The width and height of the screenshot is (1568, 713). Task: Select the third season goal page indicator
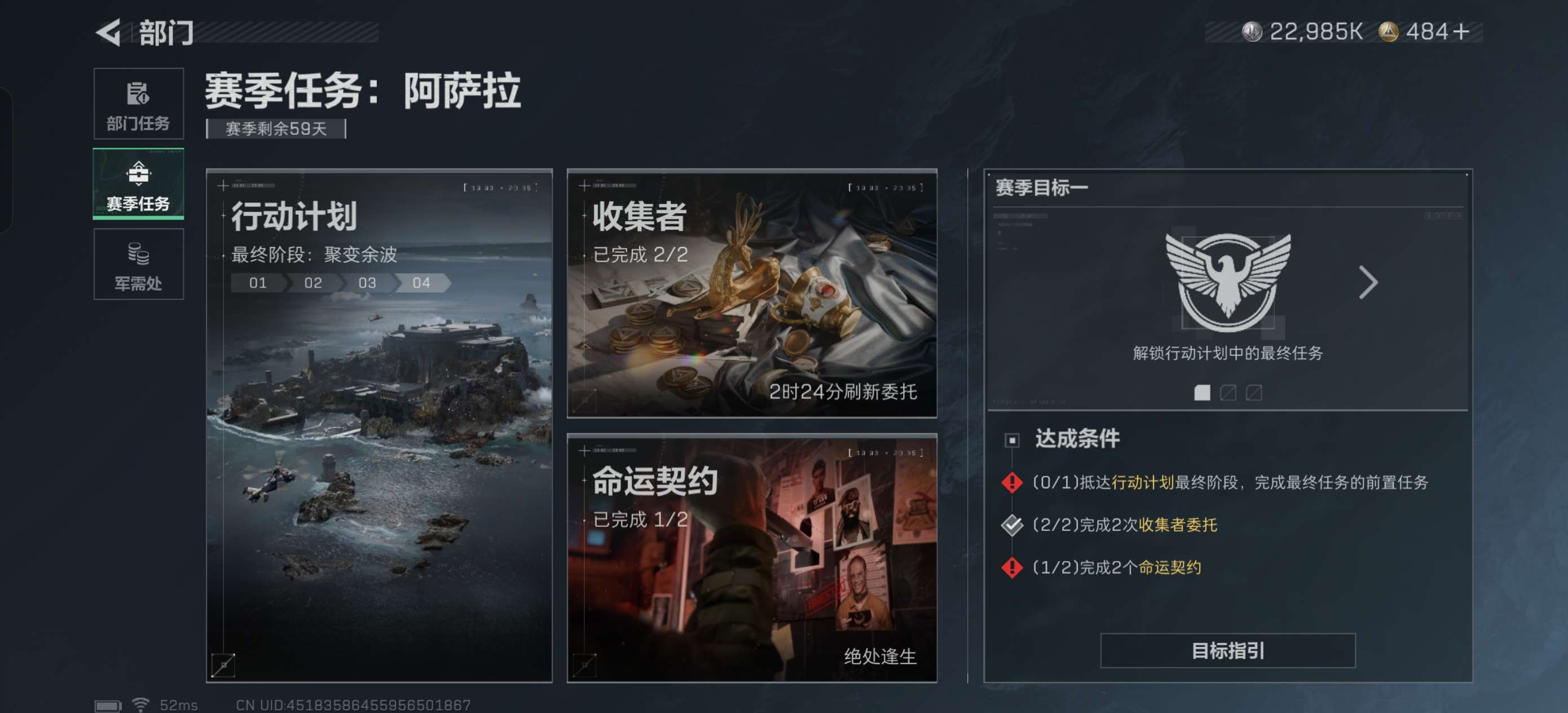(1253, 393)
